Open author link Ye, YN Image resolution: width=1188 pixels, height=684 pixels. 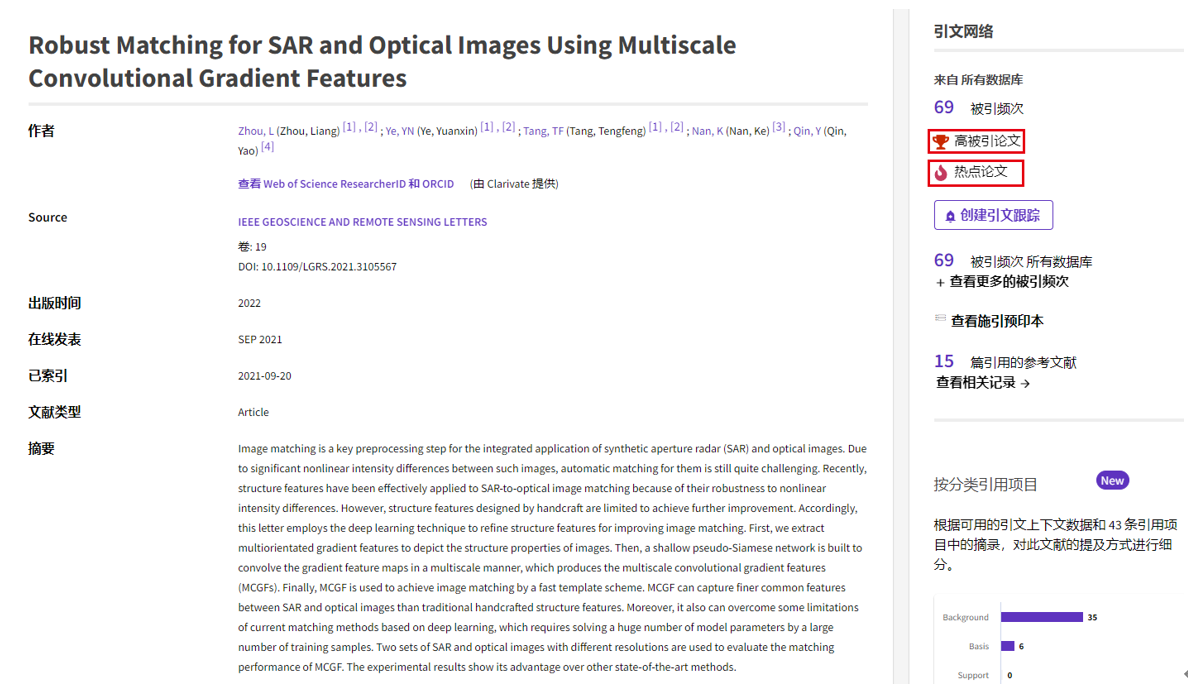(x=400, y=131)
